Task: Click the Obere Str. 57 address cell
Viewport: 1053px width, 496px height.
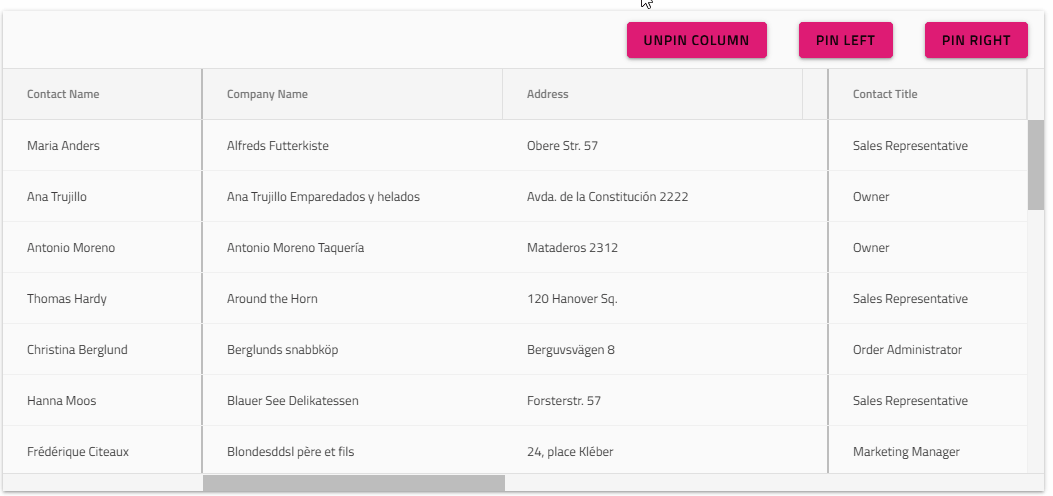Action: coord(562,146)
